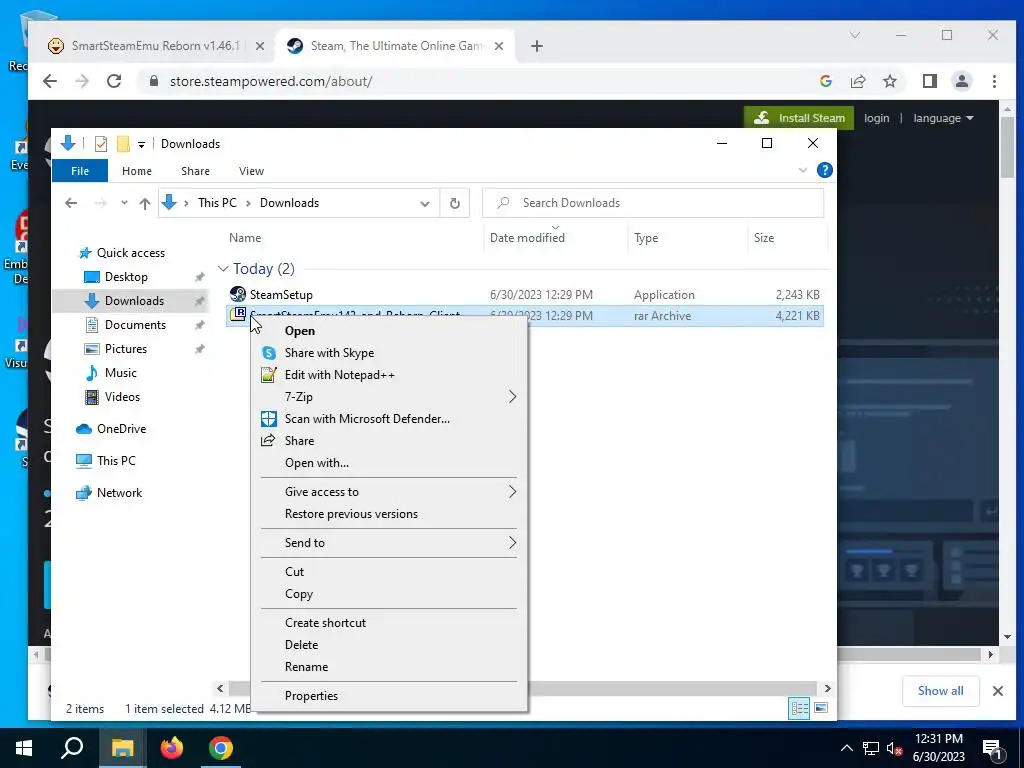Click the Steam login link
The width and height of the screenshot is (1024, 768).
[876, 118]
